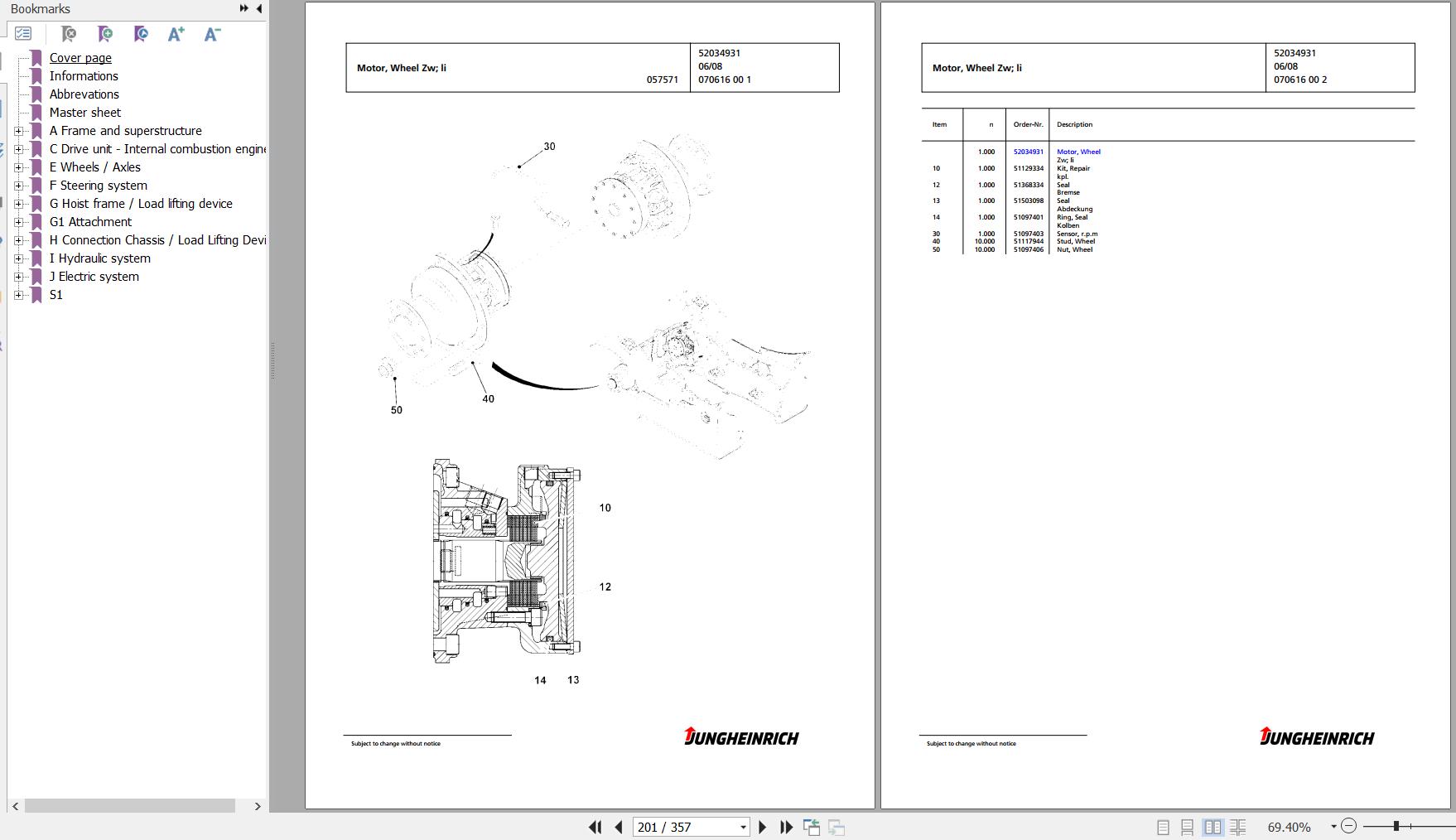1456x840 pixels.
Task: Increase bookmark text size (A+)
Action: coord(176,34)
